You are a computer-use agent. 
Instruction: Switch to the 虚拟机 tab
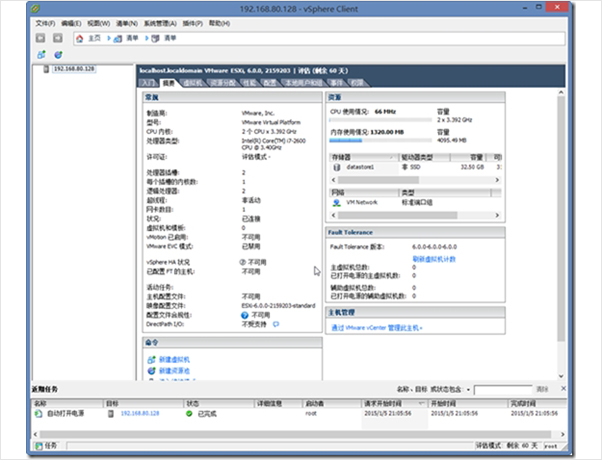[x=192, y=83]
